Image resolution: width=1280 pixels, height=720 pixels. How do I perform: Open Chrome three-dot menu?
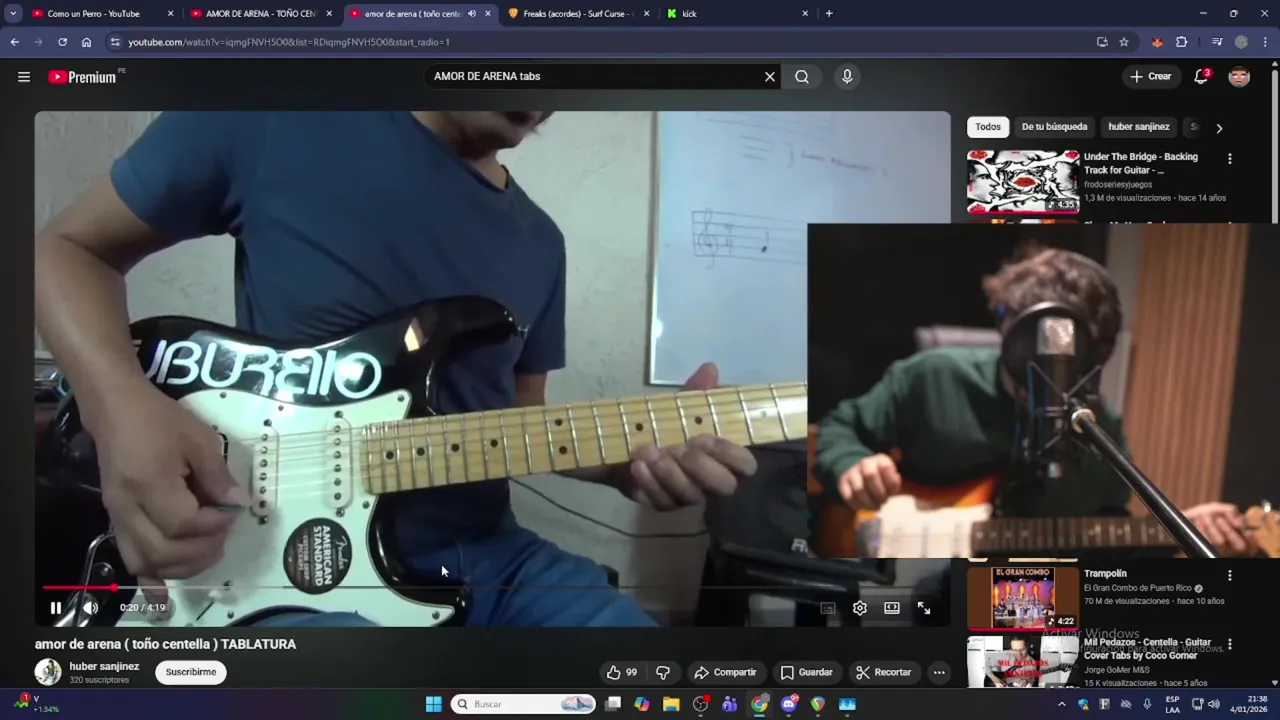pos(1265,42)
